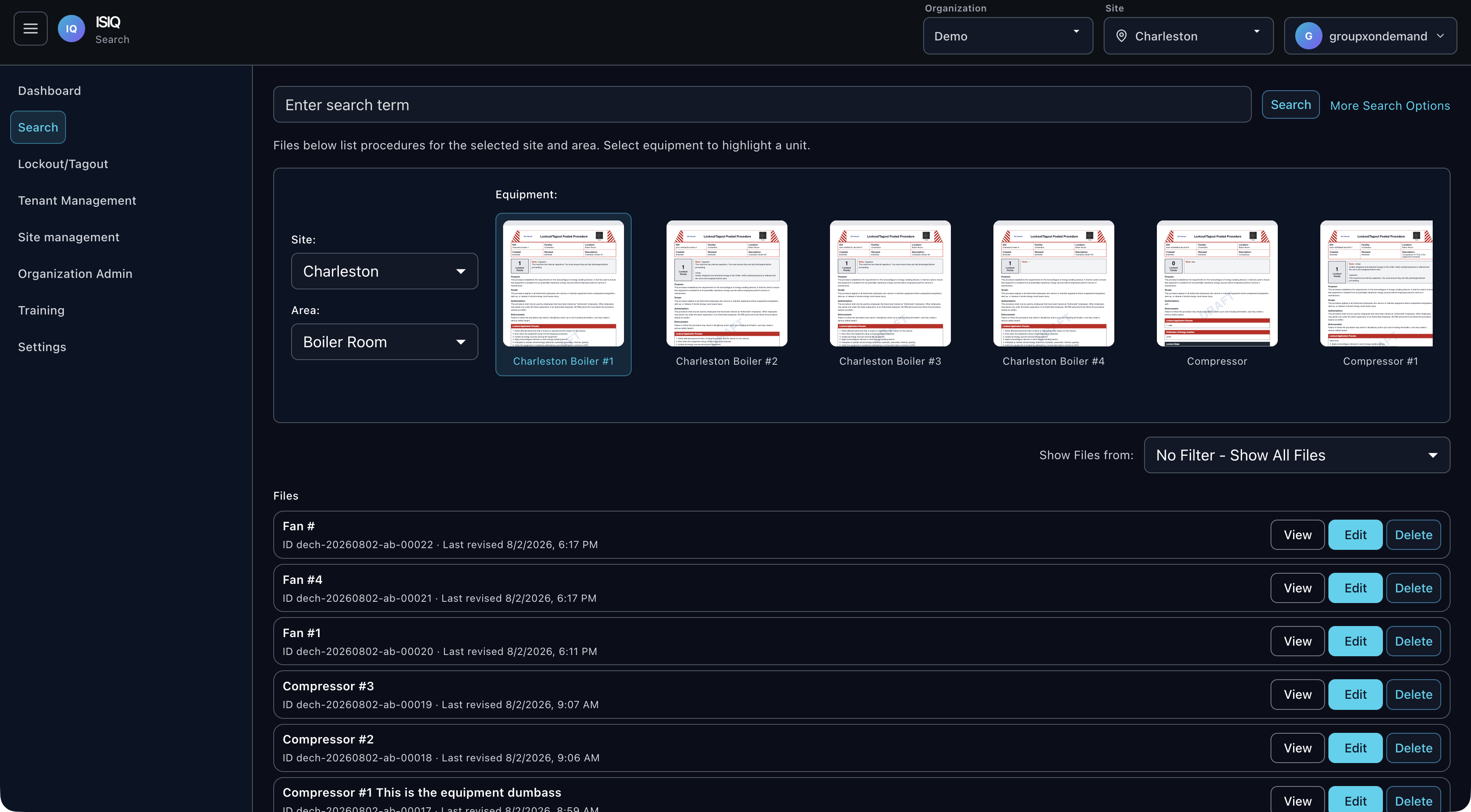Open the Show Files from filter dropdown
1471x812 pixels.
pyautogui.click(x=1297, y=455)
